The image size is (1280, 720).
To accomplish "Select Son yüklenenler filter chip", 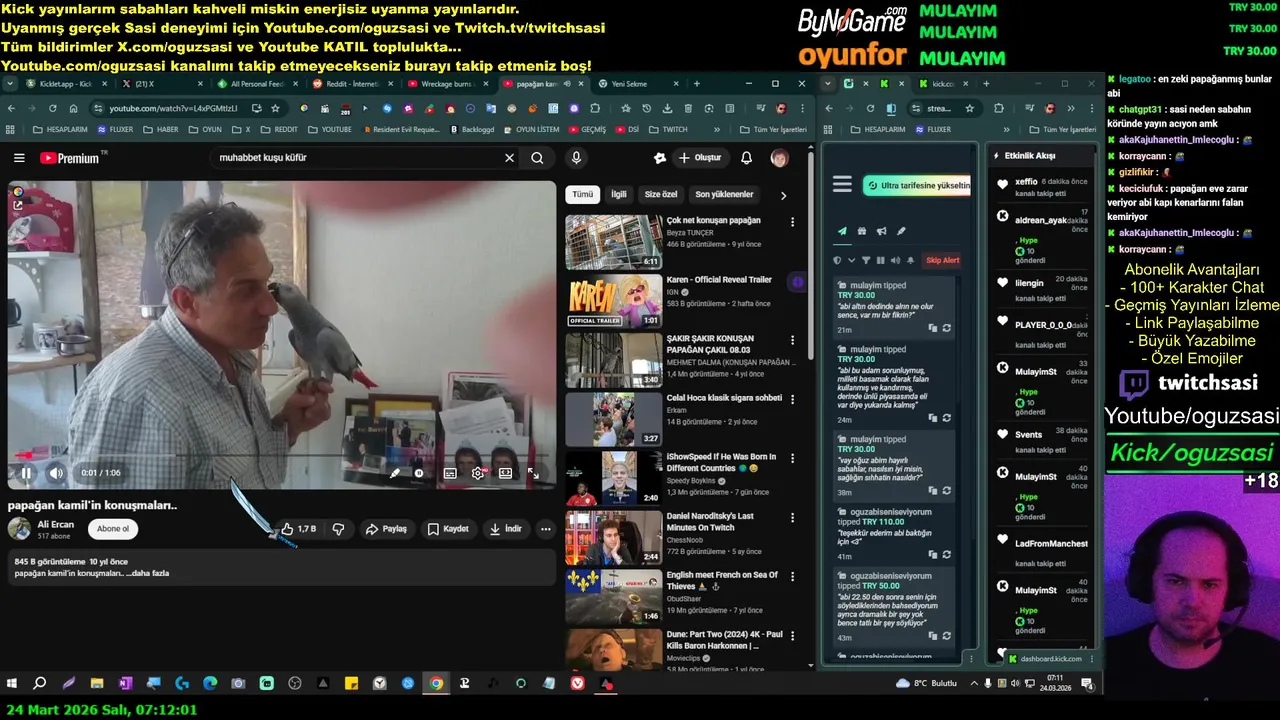I will click(724, 194).
